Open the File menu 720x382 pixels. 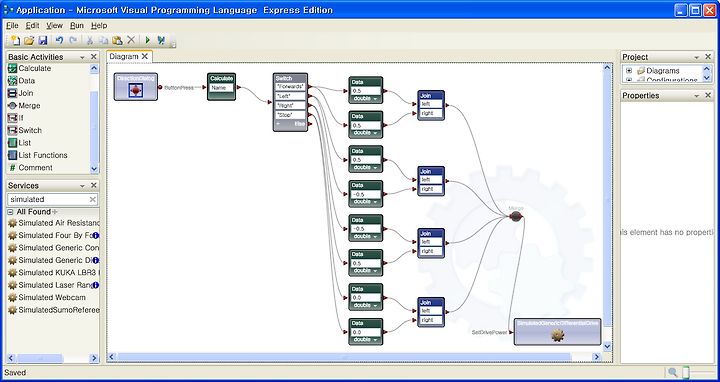[12, 26]
